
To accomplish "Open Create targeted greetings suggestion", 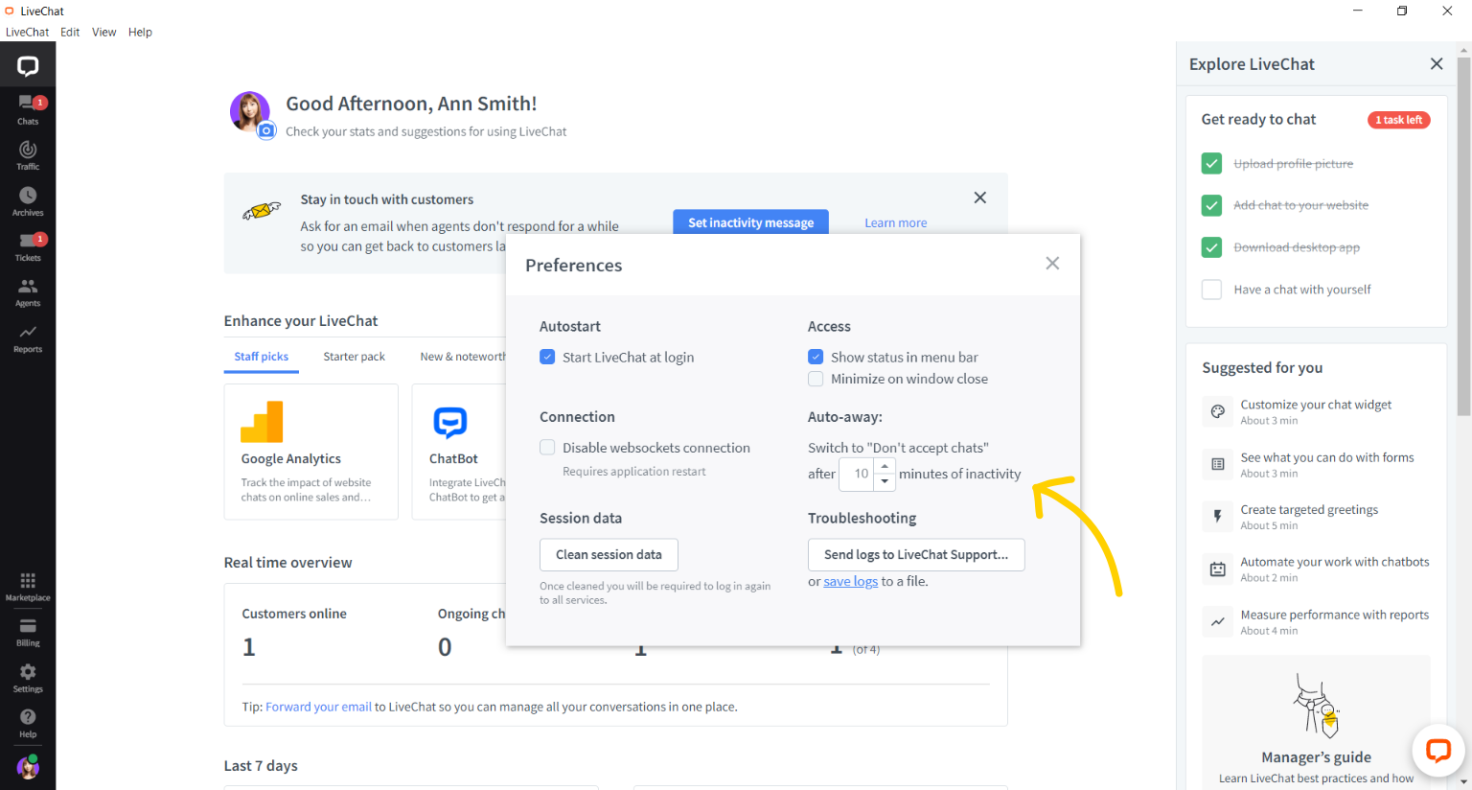I will (x=1316, y=517).
